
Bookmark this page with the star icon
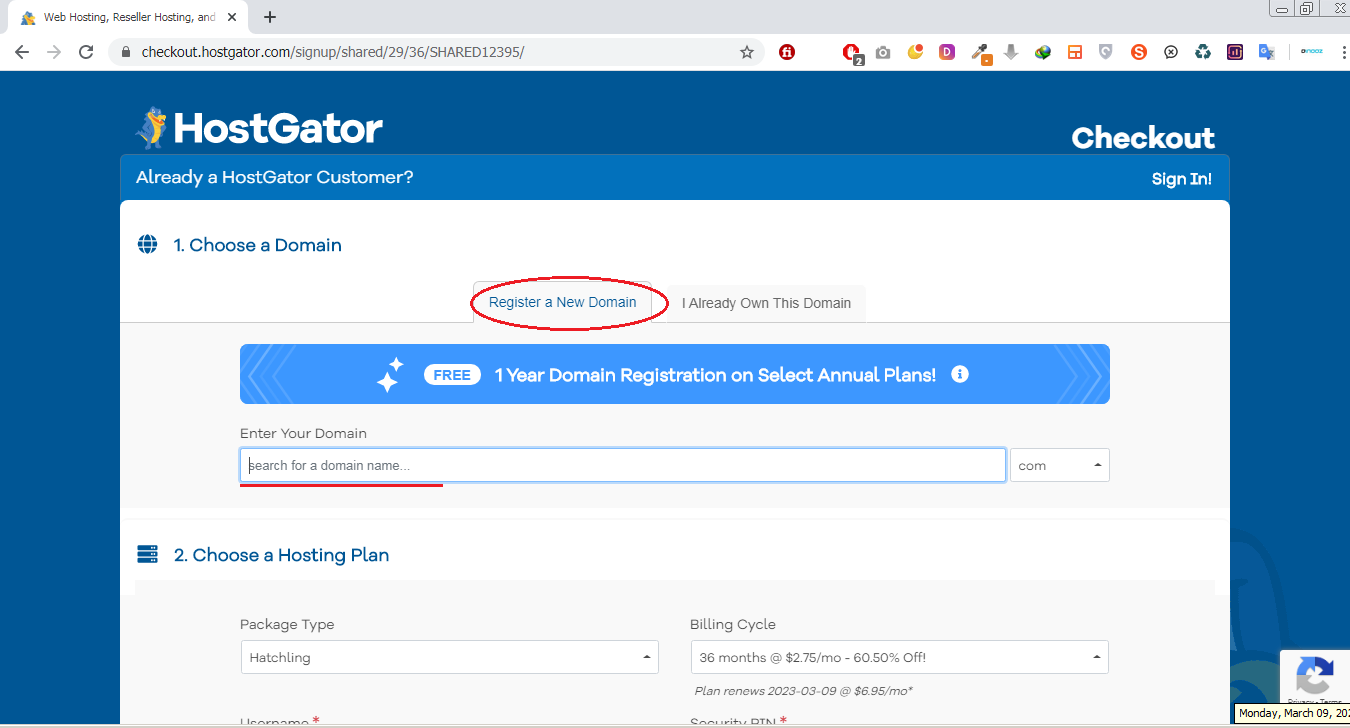click(x=746, y=52)
